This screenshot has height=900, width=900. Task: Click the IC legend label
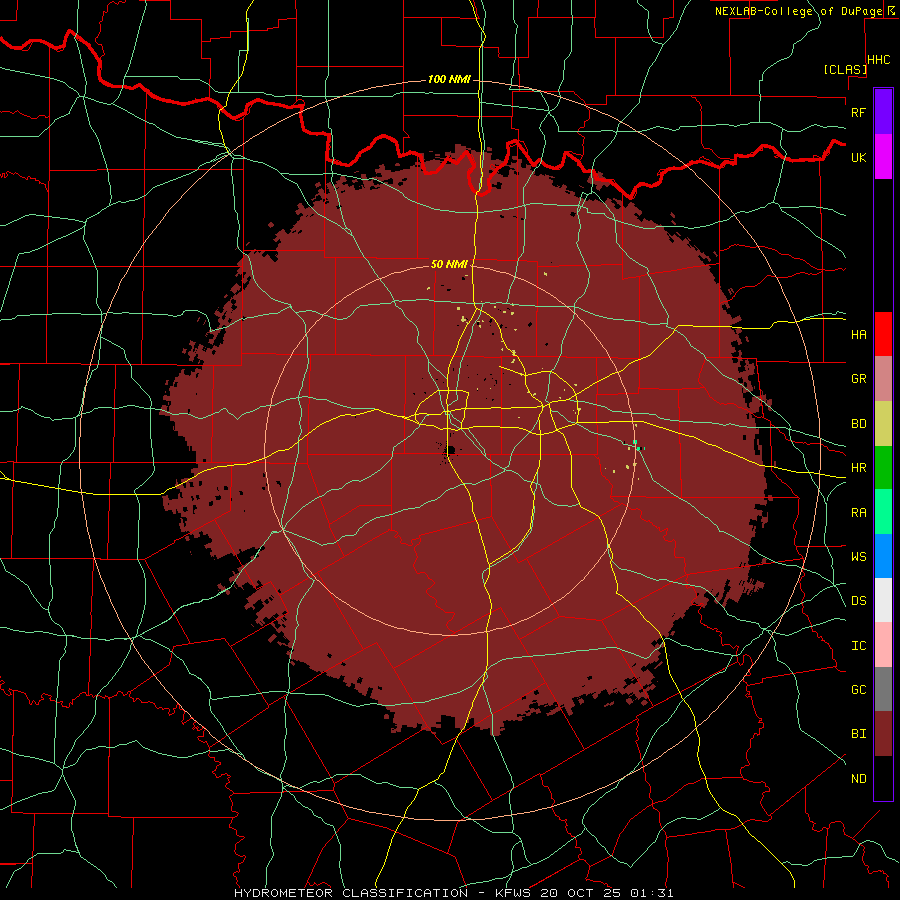[858, 646]
